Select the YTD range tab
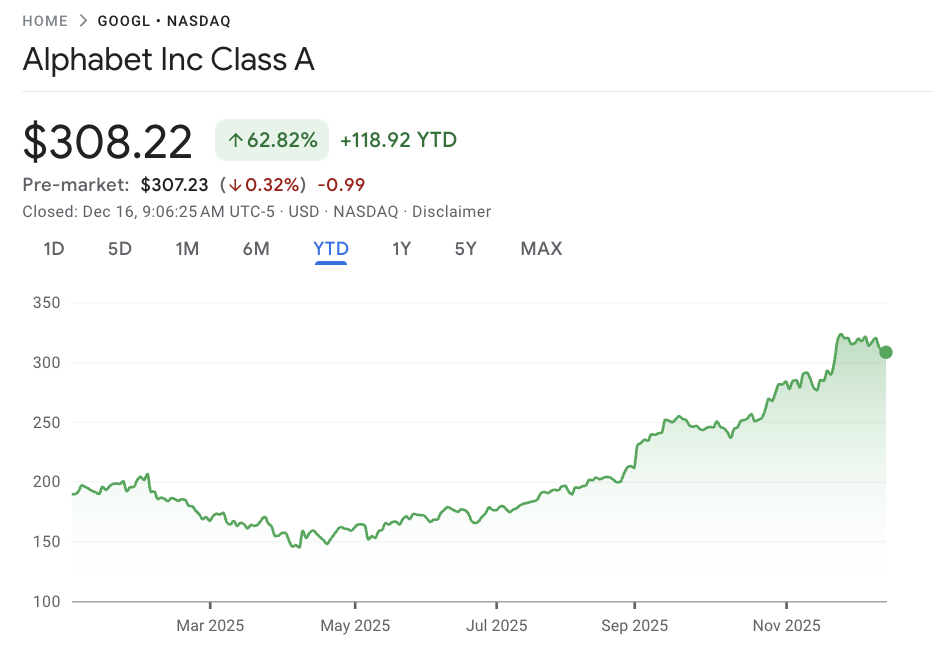Screen dimensions: 934x654 (x=331, y=249)
